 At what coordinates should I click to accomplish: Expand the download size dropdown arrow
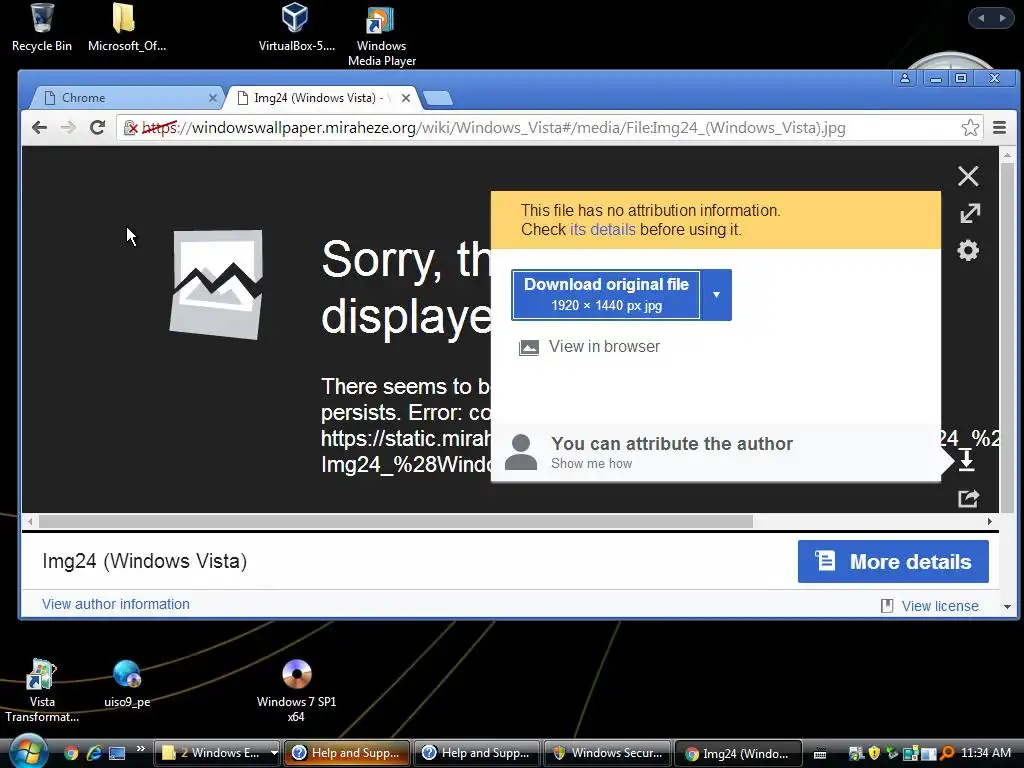click(x=716, y=295)
